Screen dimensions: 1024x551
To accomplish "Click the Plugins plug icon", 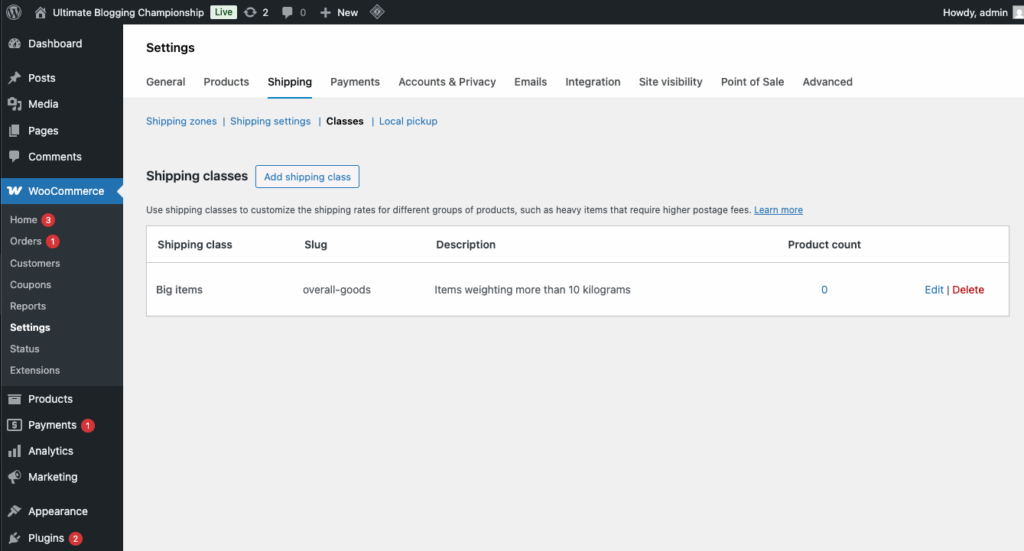I will (14, 538).
